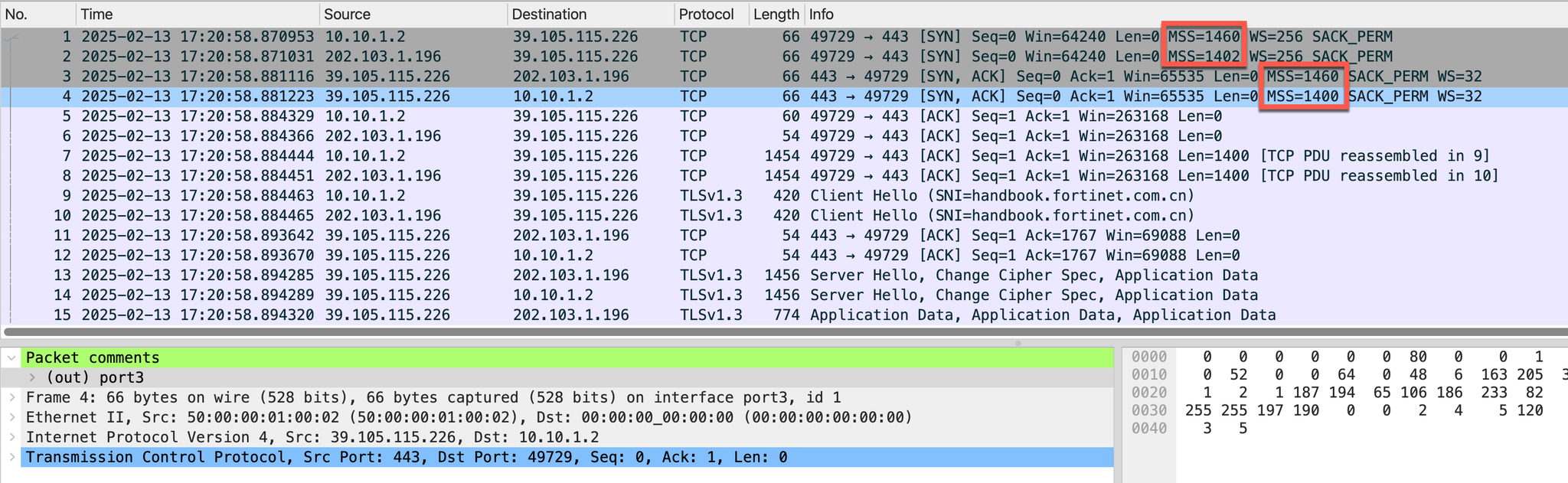
Task: Click the packet list horizontal scrollbar
Action: (786, 332)
